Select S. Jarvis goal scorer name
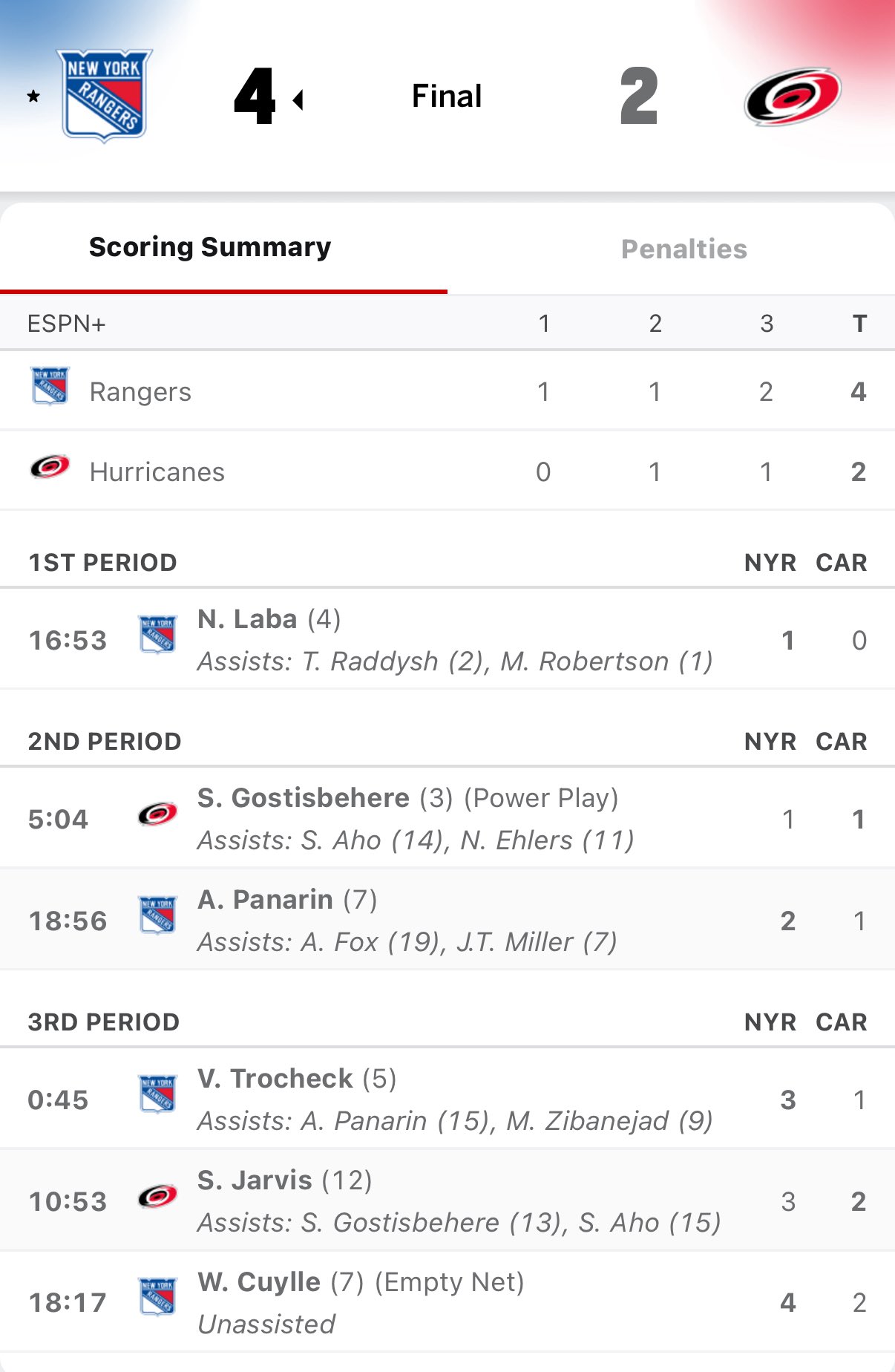Image resolution: width=895 pixels, height=1372 pixels. (x=255, y=1180)
